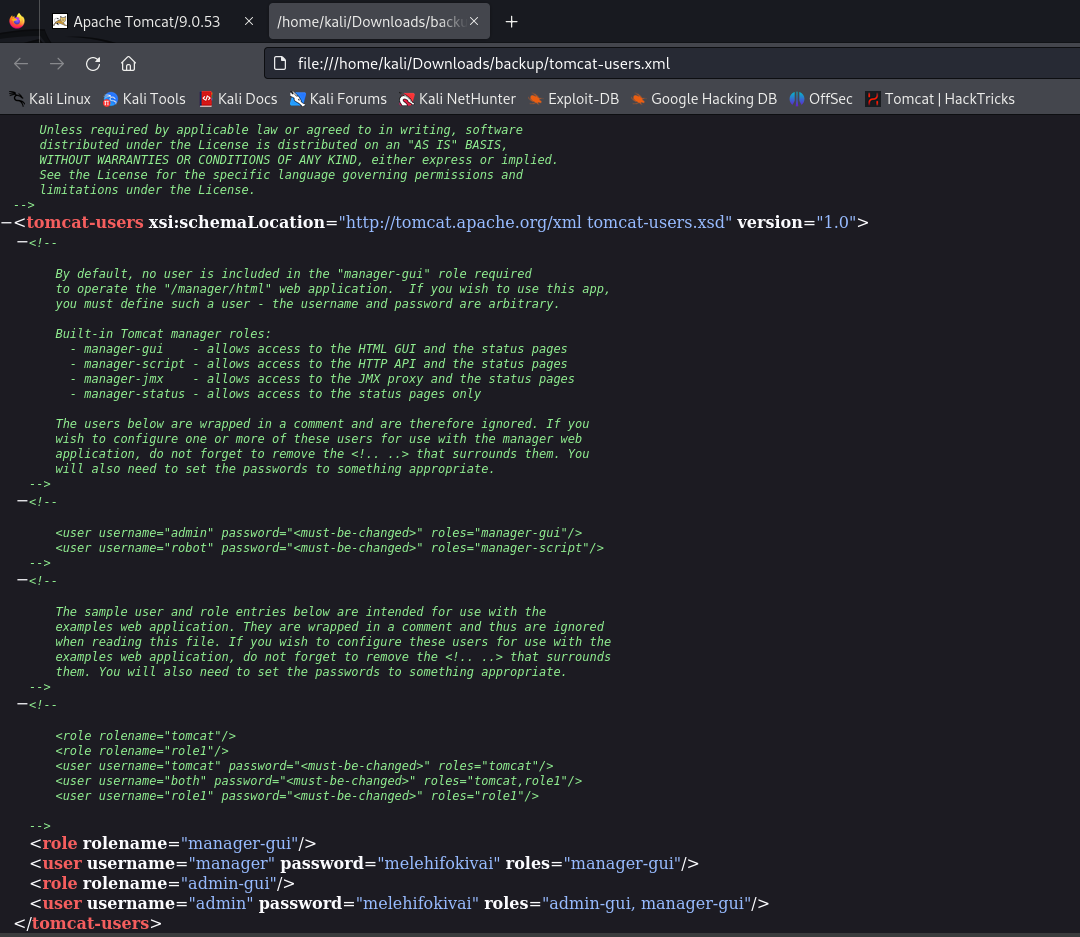Open the home page
Image resolution: width=1080 pixels, height=937 pixels.
[x=128, y=63]
